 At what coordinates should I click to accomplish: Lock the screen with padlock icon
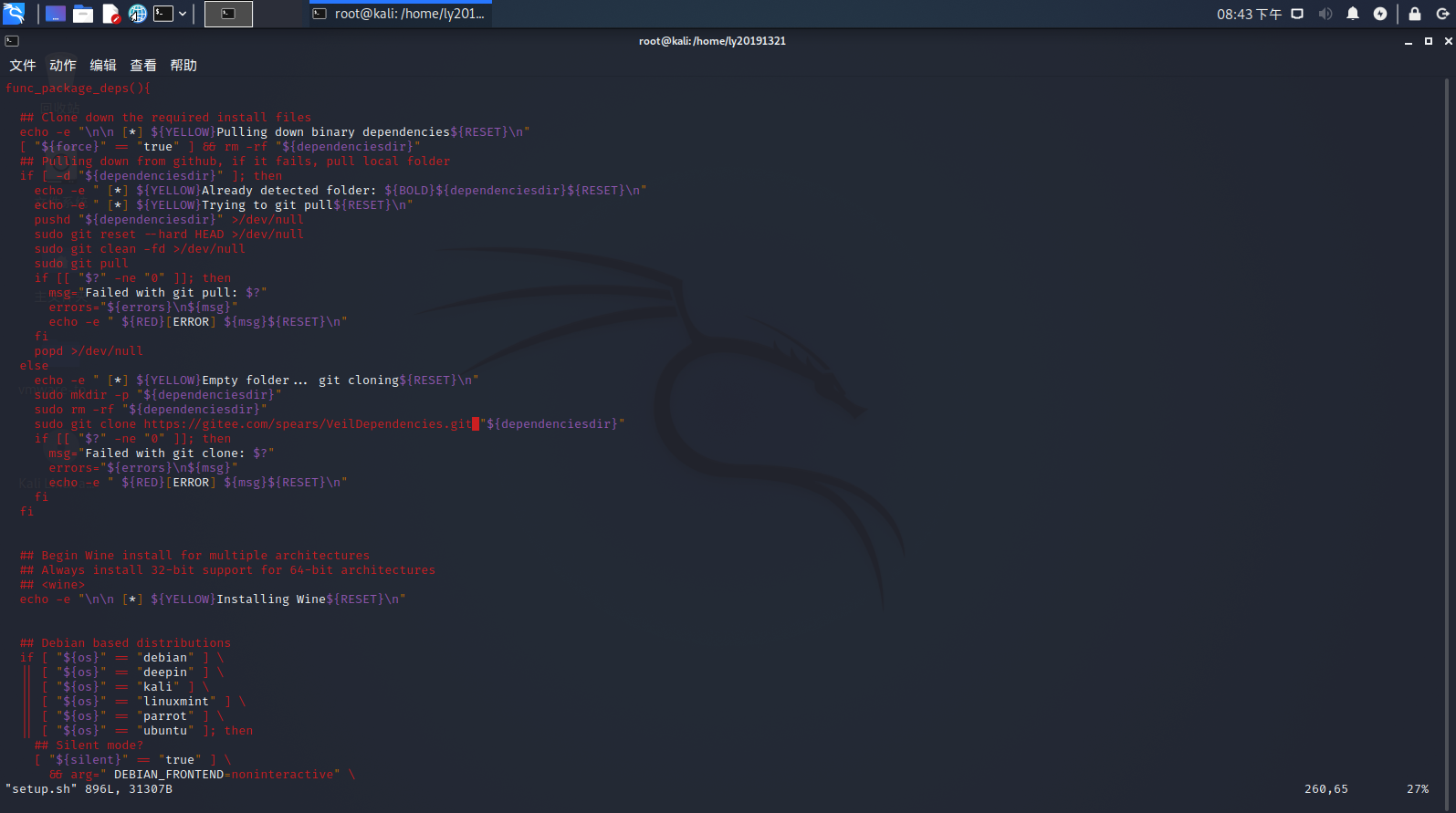pos(1415,14)
